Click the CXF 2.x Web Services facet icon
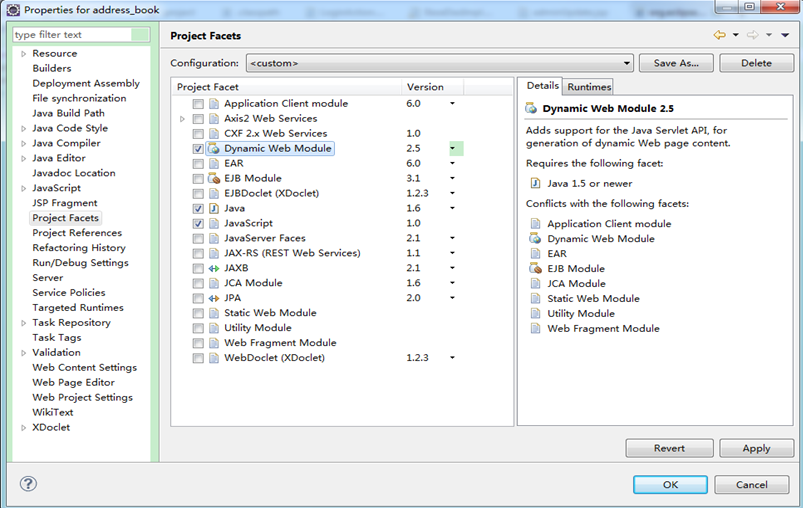803x508 pixels. pos(214,134)
